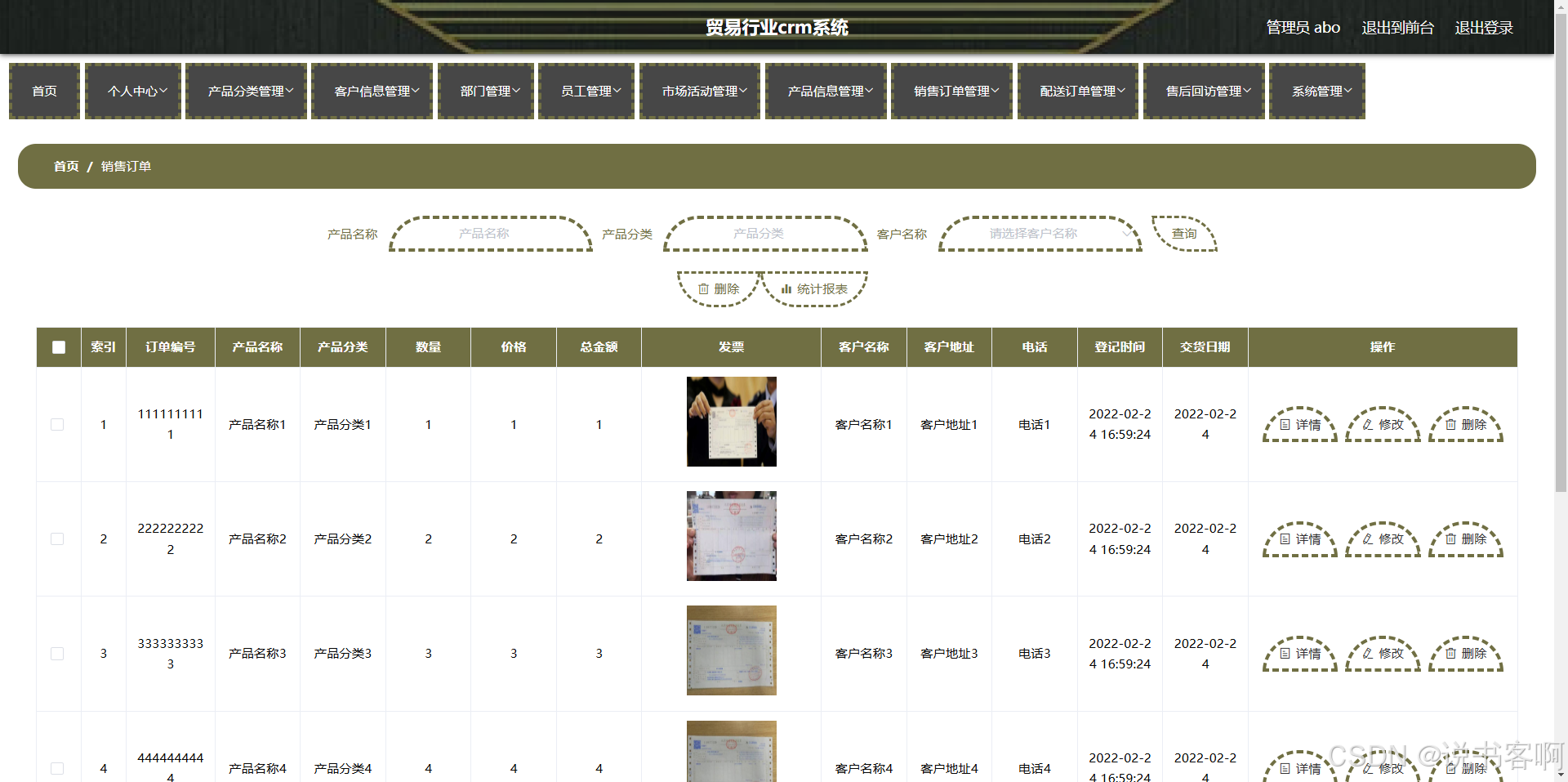Click the 产品名称3 table cell

[x=257, y=654]
